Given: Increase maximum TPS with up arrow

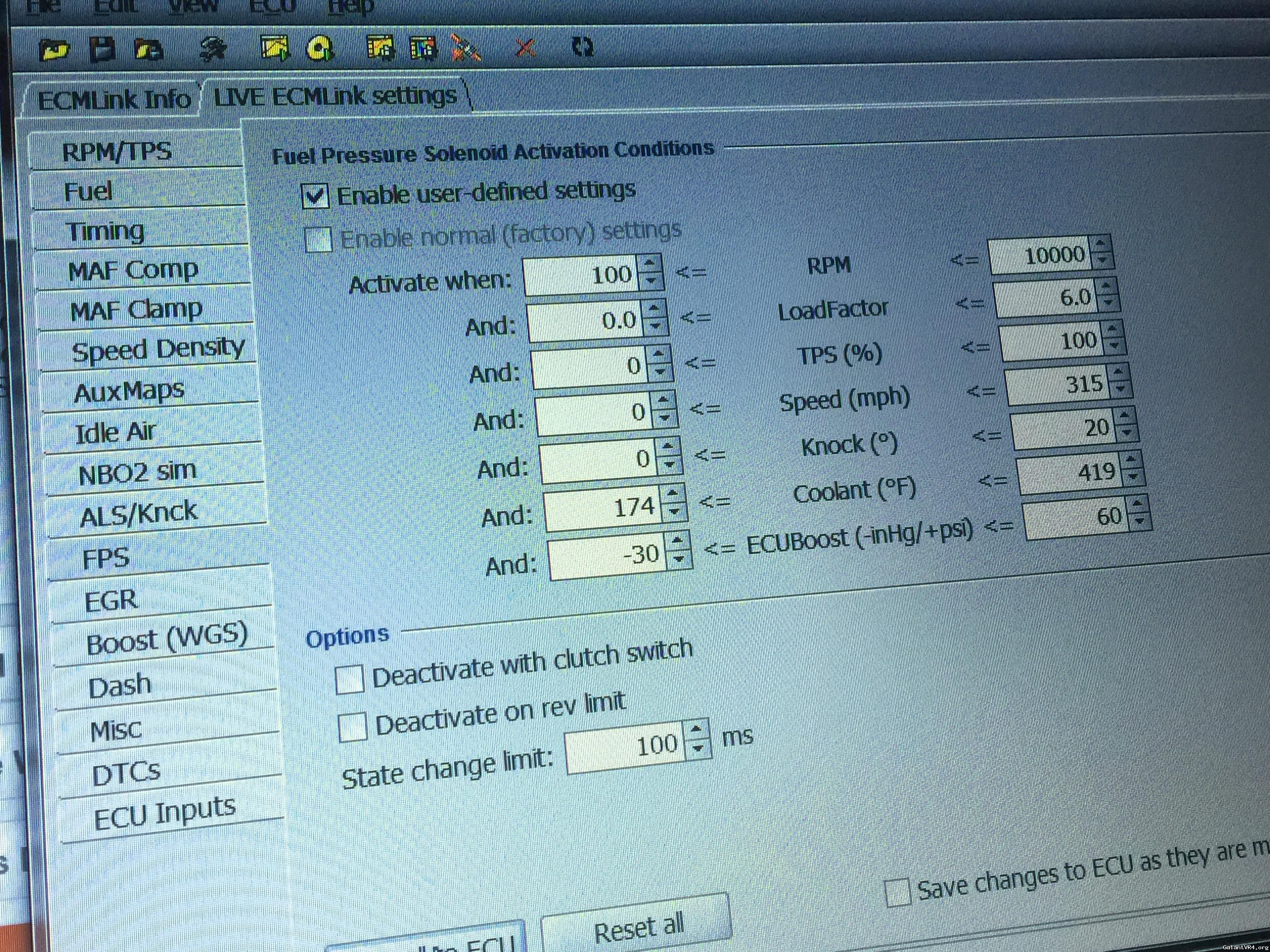Looking at the screenshot, I should (1113, 329).
